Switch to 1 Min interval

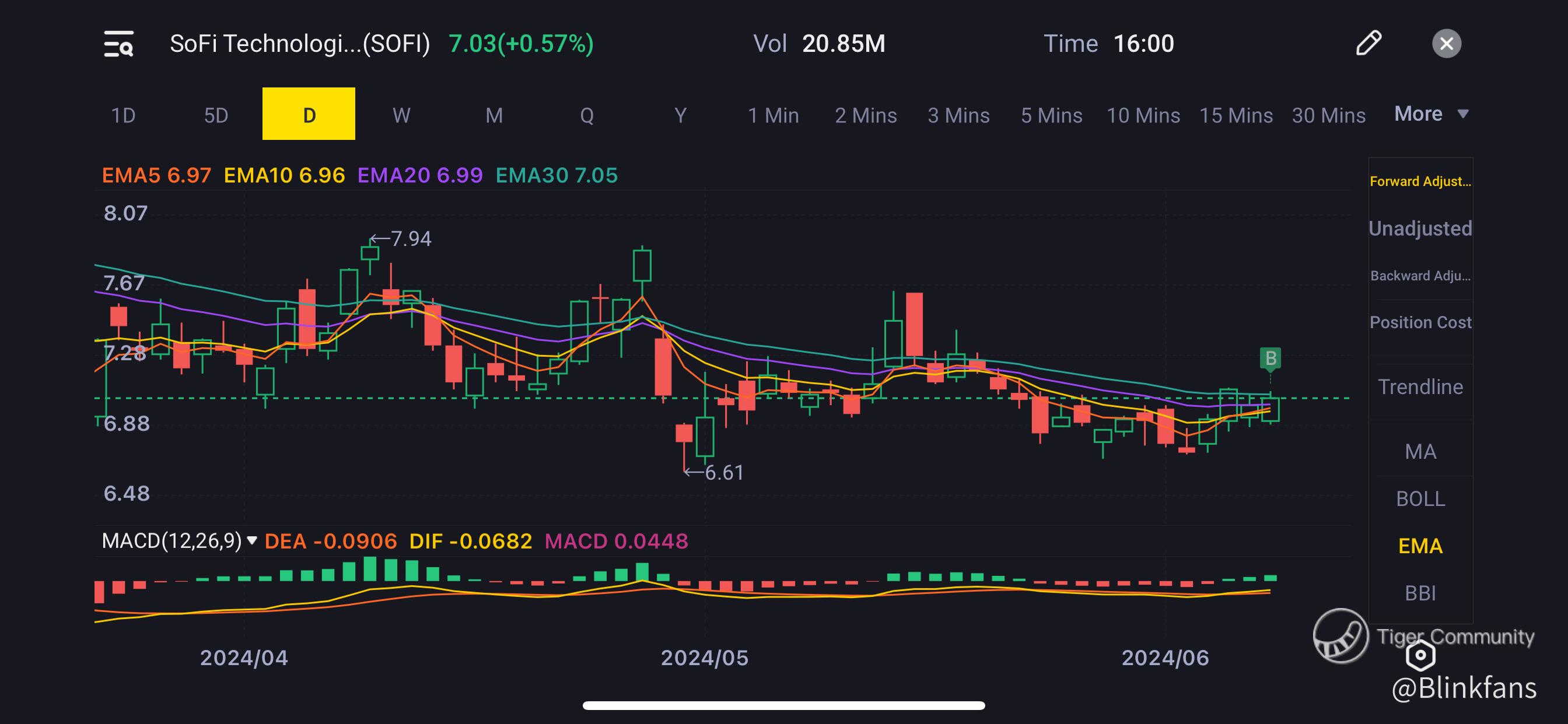pyautogui.click(x=773, y=115)
